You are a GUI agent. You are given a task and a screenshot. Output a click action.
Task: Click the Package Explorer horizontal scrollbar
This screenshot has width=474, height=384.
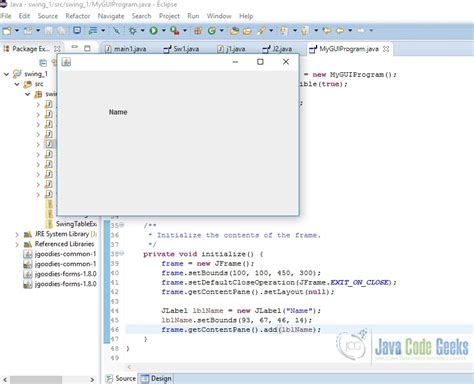(x=36, y=380)
